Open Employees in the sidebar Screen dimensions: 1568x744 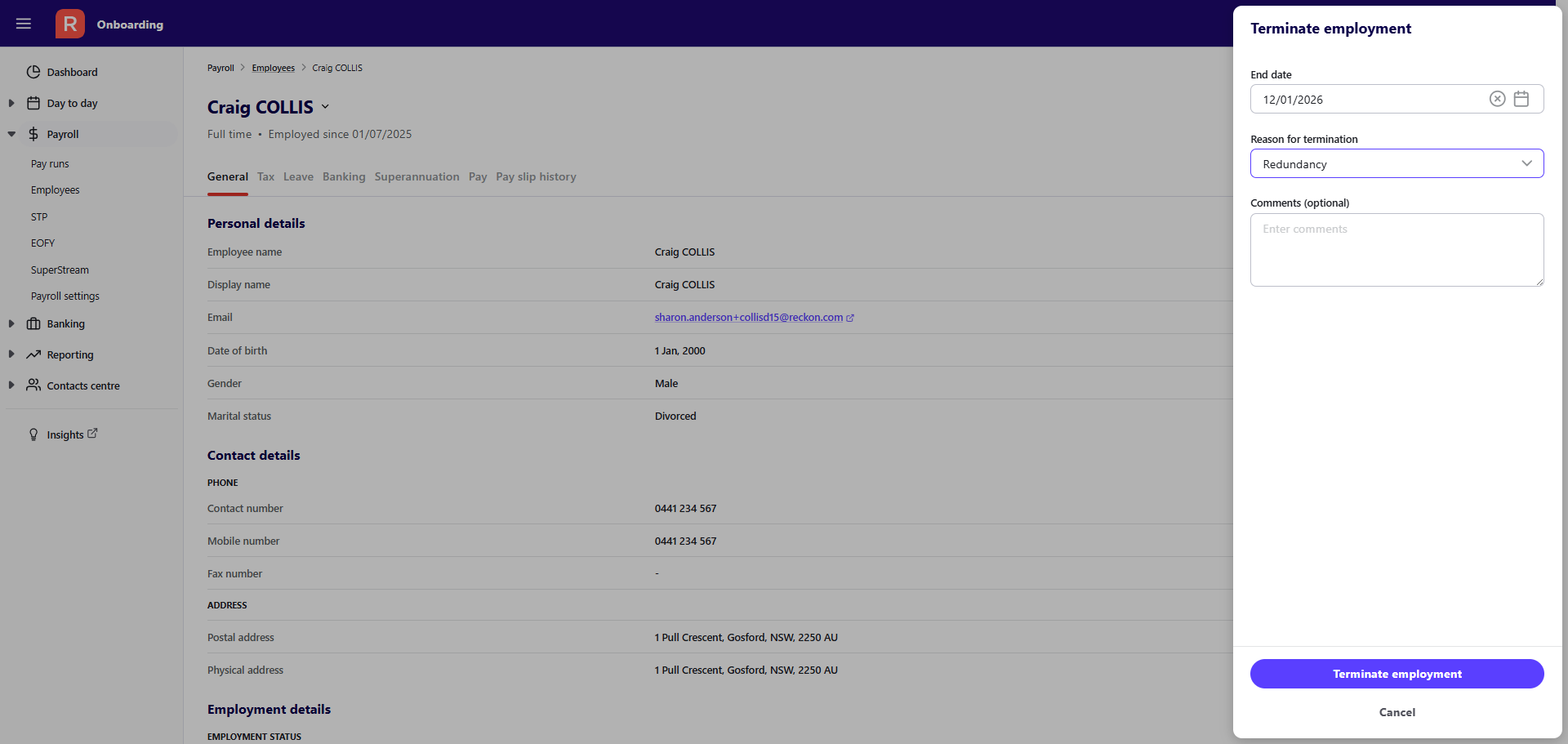point(56,189)
